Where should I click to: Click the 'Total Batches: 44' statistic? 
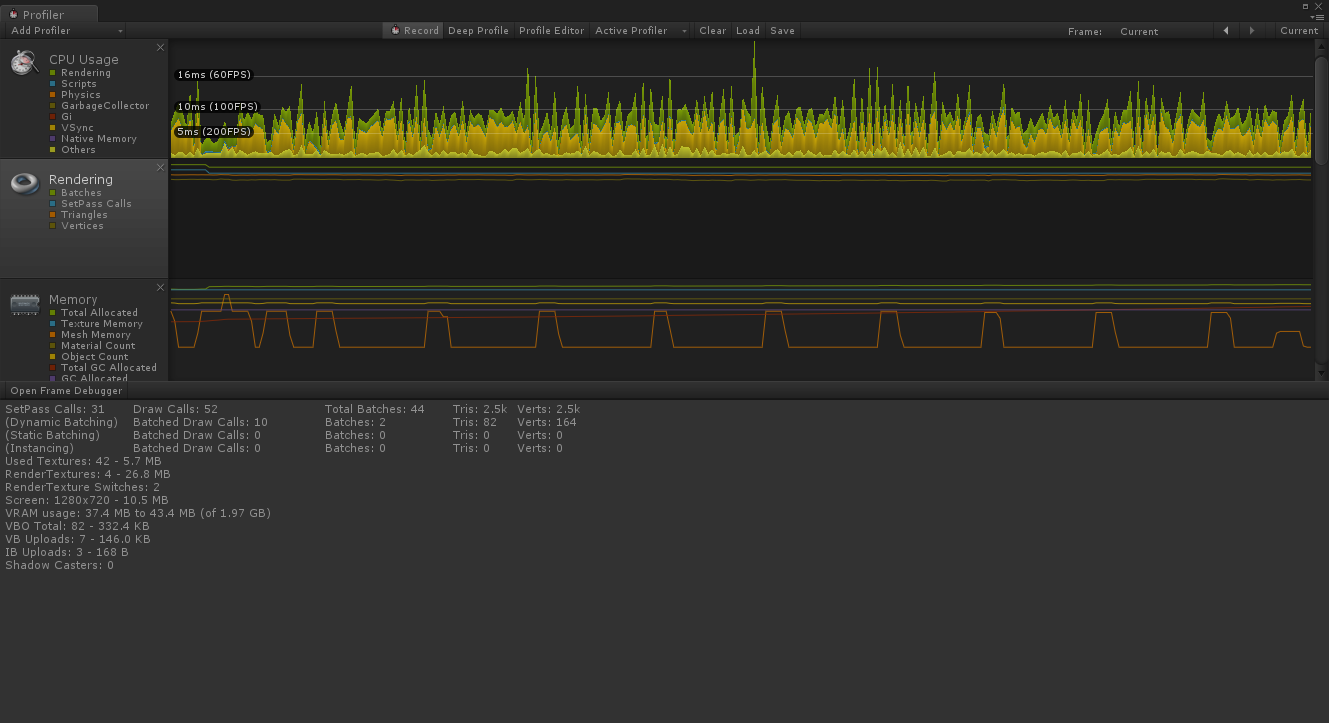pos(375,409)
